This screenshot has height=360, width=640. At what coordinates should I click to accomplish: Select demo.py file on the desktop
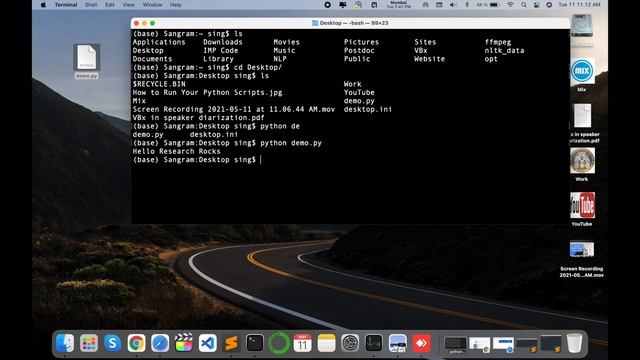(87, 61)
